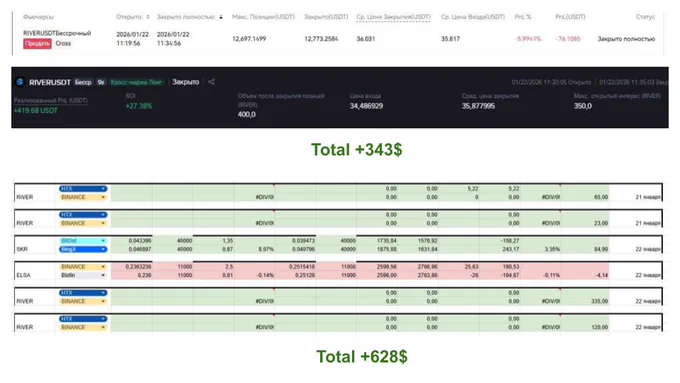
Task: Click the 34,486929 entry price
Action: click(x=366, y=106)
